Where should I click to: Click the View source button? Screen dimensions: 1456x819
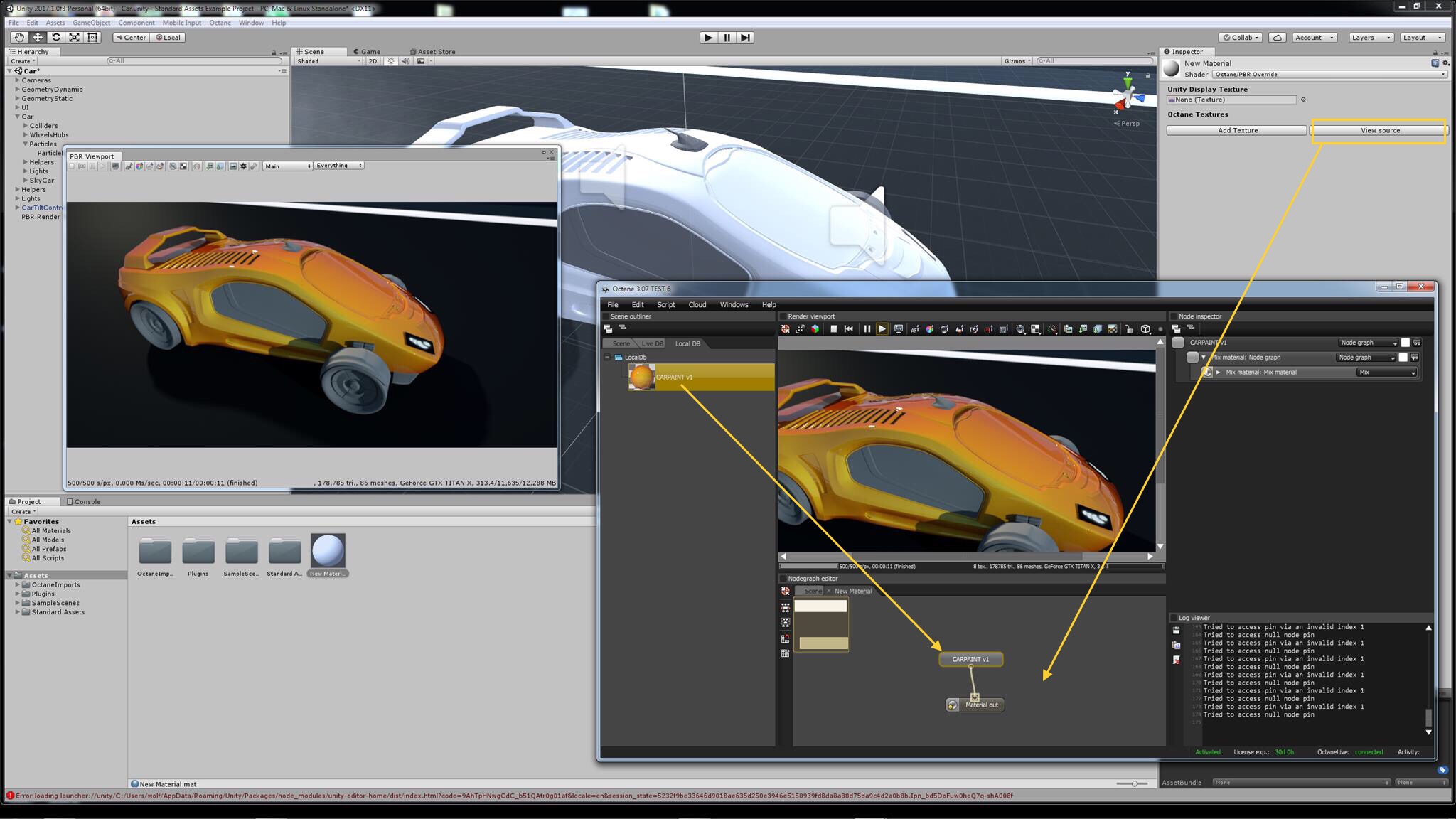(x=1379, y=131)
